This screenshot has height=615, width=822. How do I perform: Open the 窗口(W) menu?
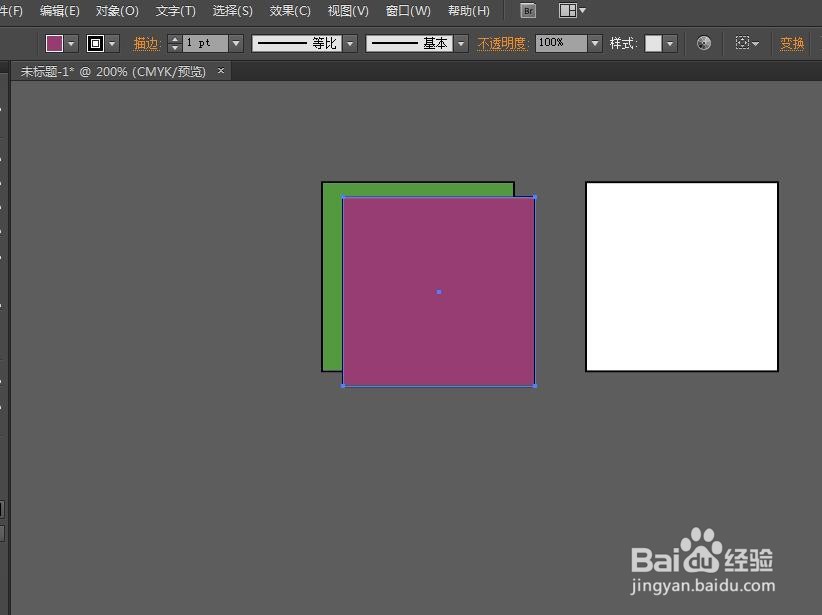[x=408, y=10]
